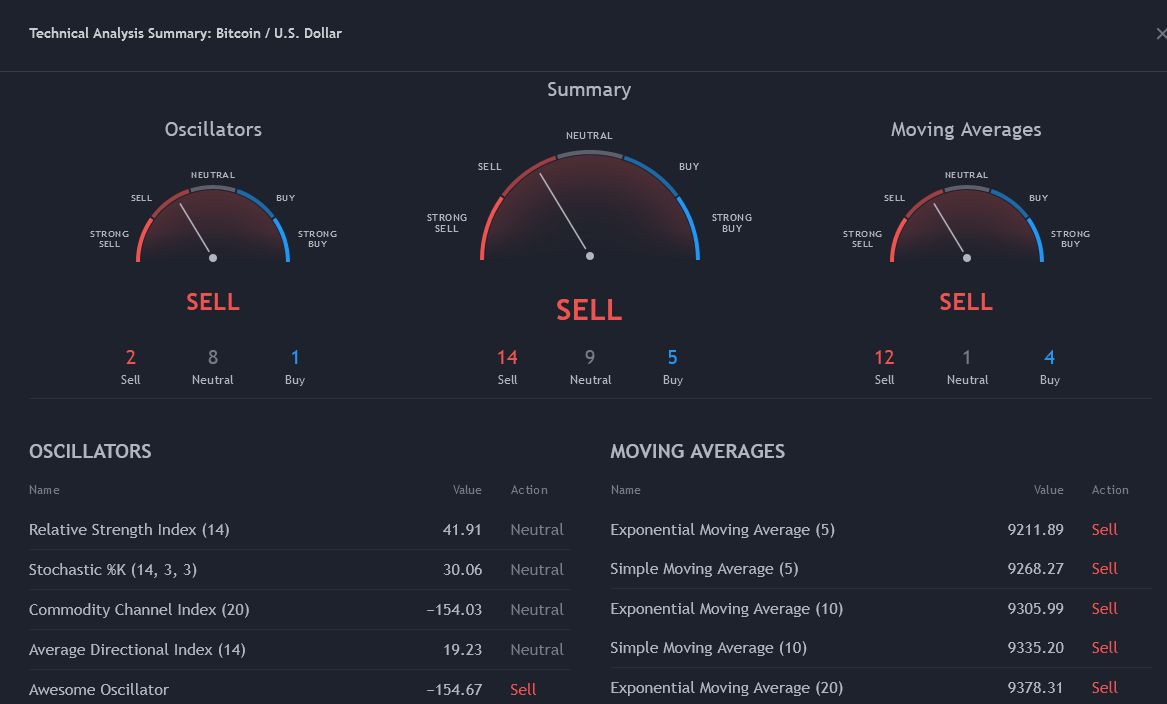Select the Oscillators Sell count of 2
The width and height of the screenshot is (1167, 704).
130,357
